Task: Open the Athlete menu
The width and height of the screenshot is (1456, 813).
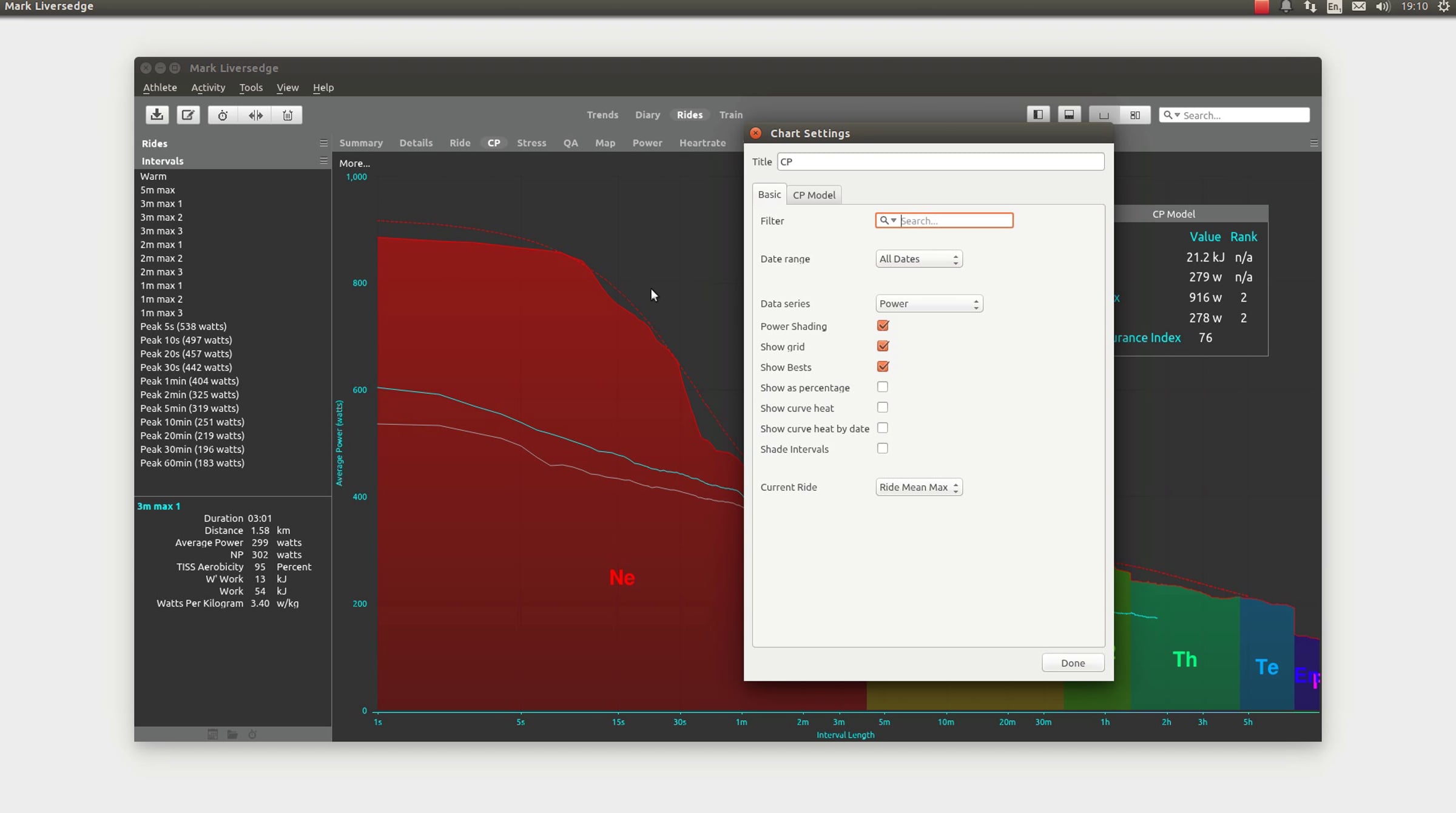Action: 160,87
